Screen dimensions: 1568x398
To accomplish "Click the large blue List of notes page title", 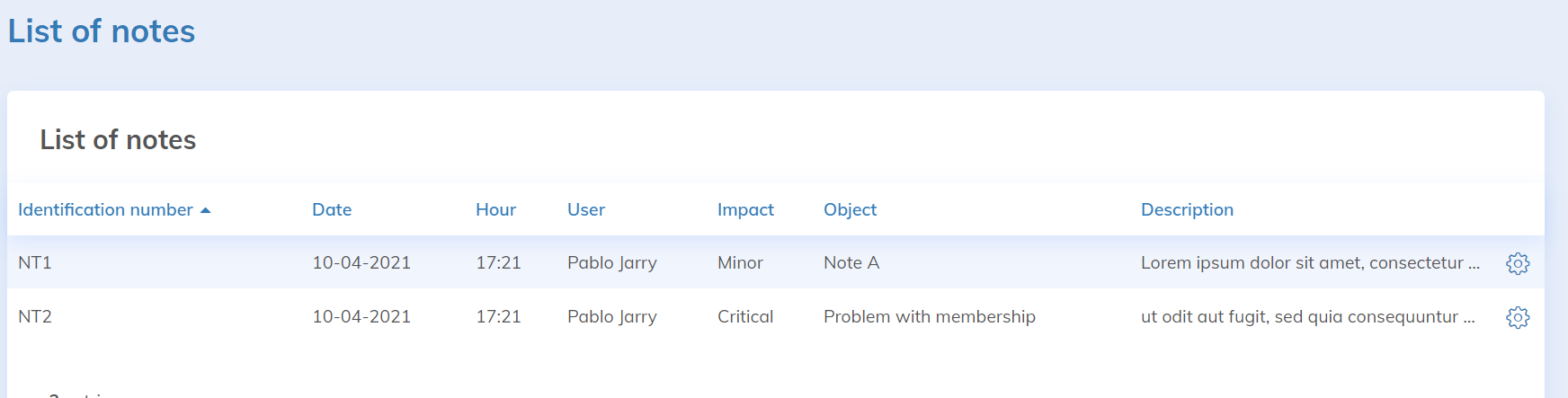I will pyautogui.click(x=102, y=31).
